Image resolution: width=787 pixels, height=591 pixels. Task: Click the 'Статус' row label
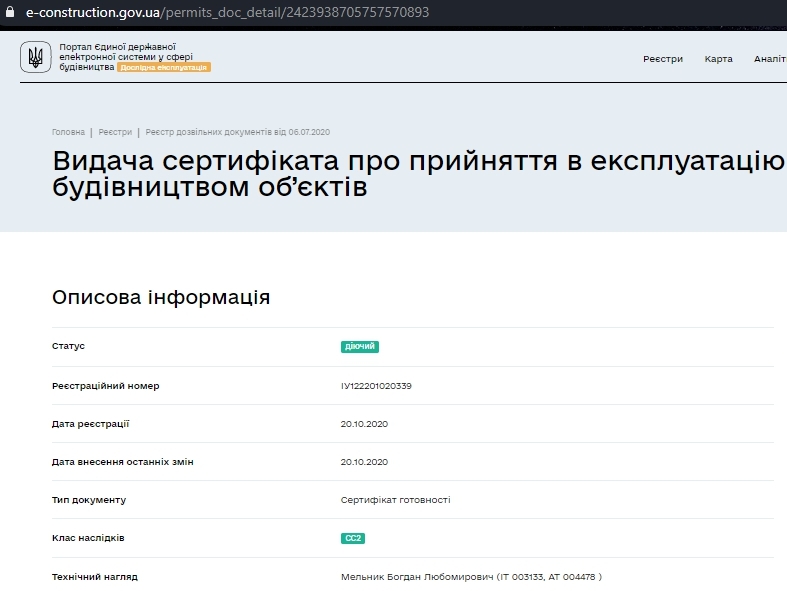[68, 346]
